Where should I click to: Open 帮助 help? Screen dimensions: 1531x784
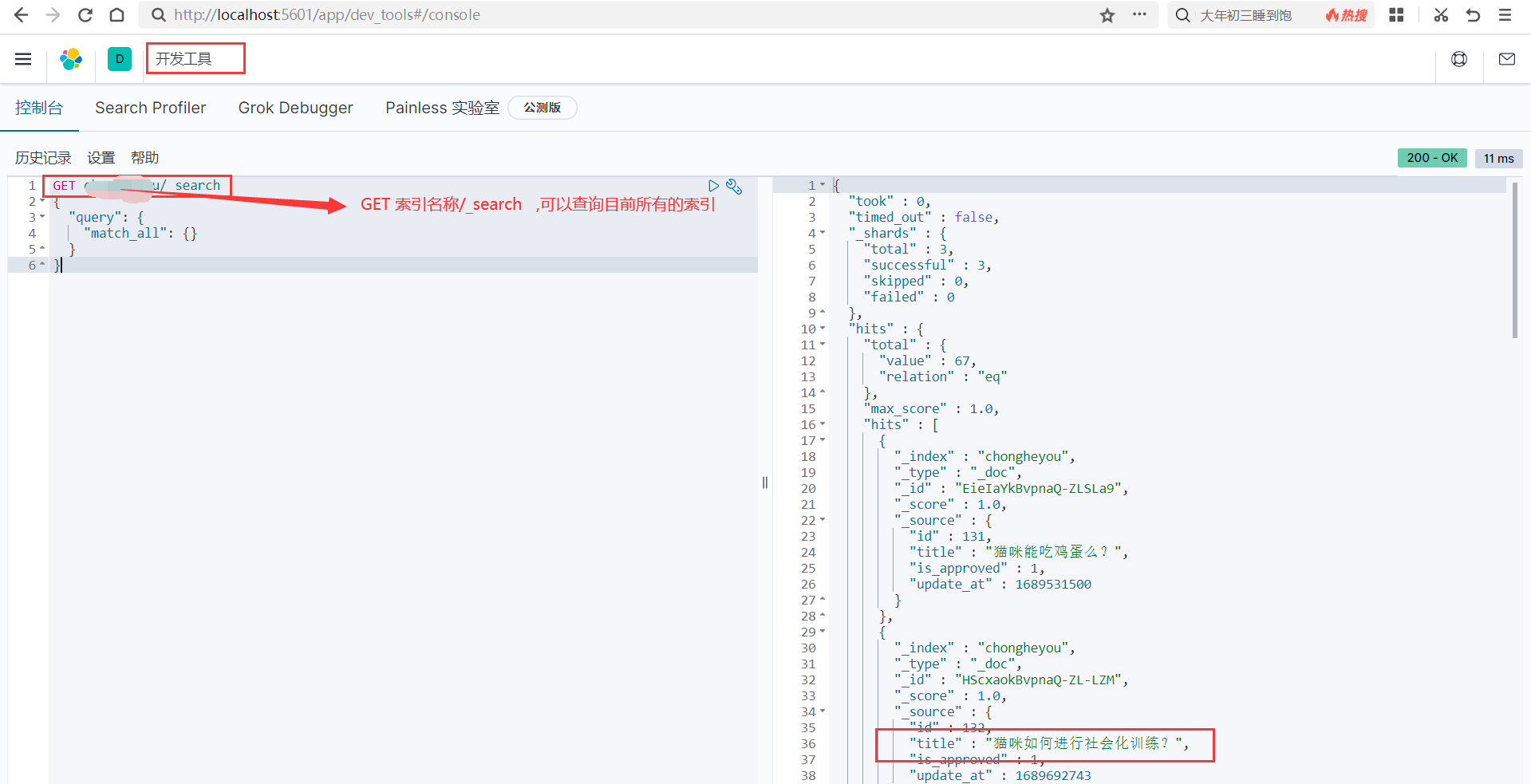(x=145, y=158)
